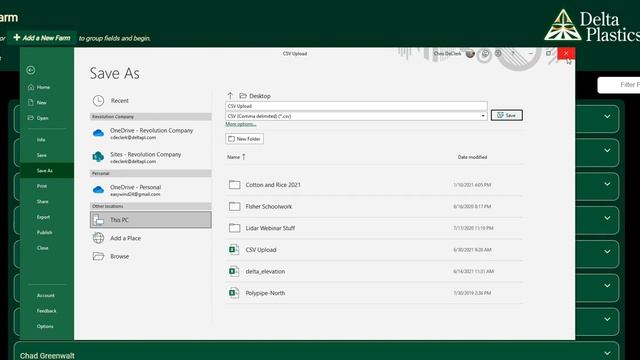This screenshot has height=360, width=640.
Task: Click the file name field CSV Upload
Action: (356, 106)
